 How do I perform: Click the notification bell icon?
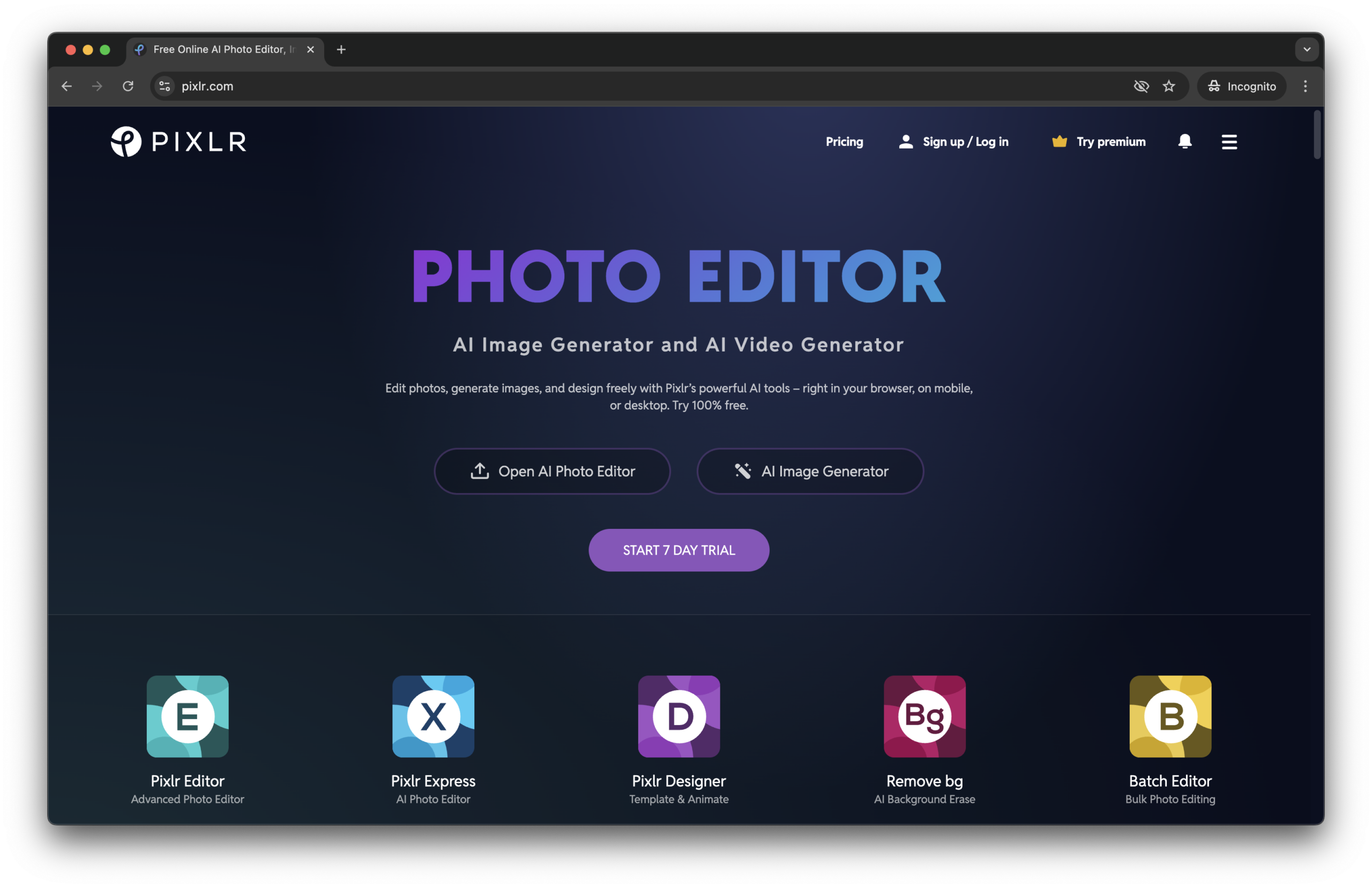point(1184,141)
